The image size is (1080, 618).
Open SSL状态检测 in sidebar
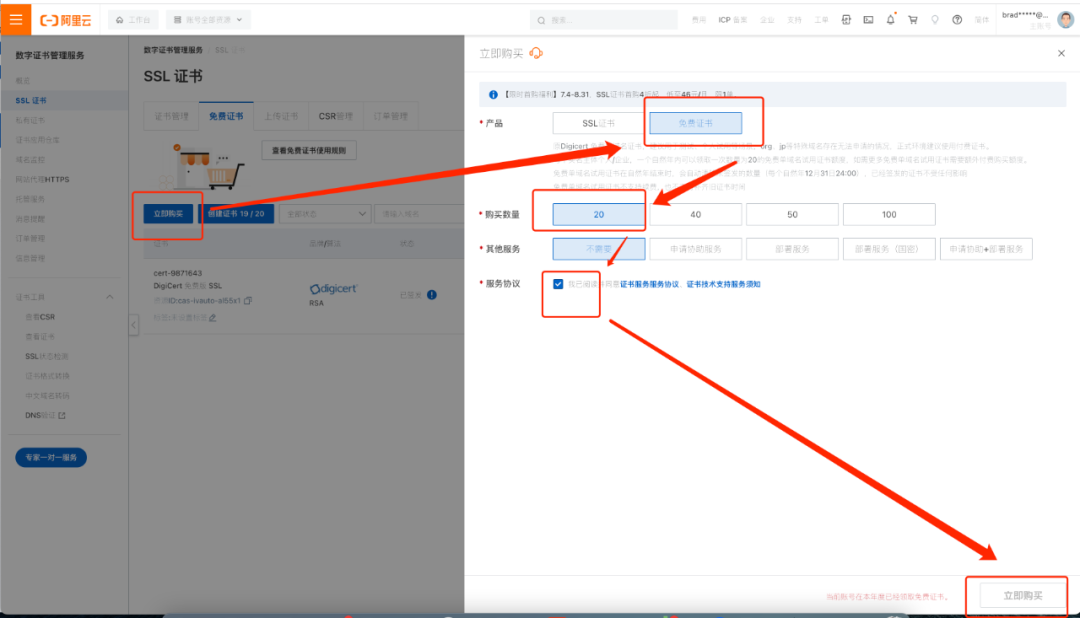[x=47, y=356]
